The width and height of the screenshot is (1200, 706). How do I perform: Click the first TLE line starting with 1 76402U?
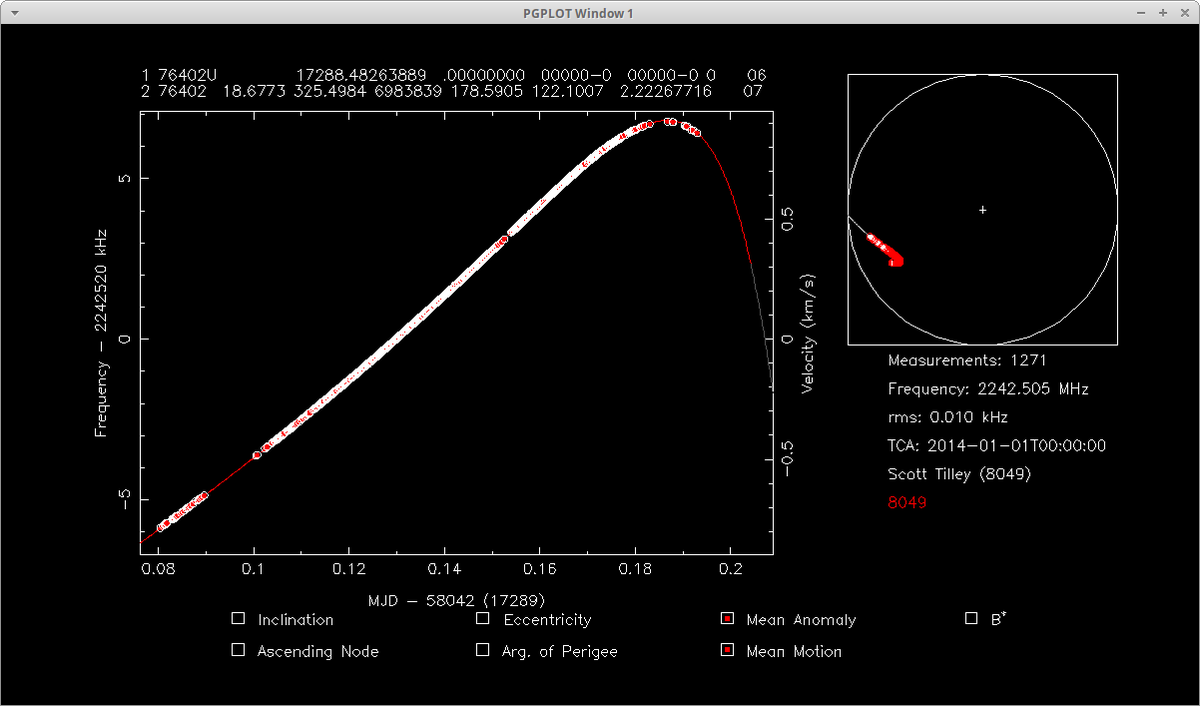pyautogui.click(x=453, y=75)
